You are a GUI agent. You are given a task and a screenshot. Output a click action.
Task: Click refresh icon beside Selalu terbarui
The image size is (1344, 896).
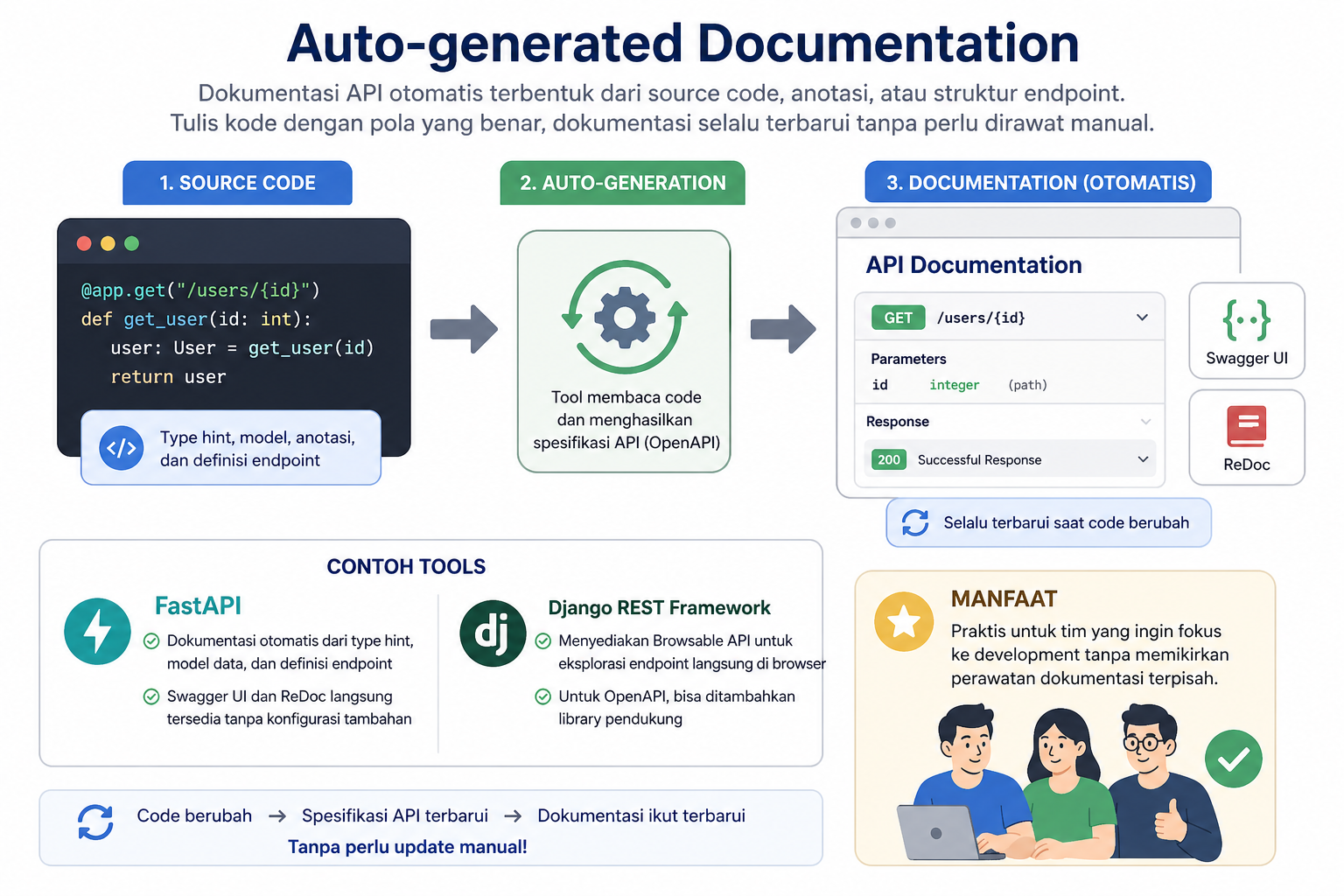[915, 522]
